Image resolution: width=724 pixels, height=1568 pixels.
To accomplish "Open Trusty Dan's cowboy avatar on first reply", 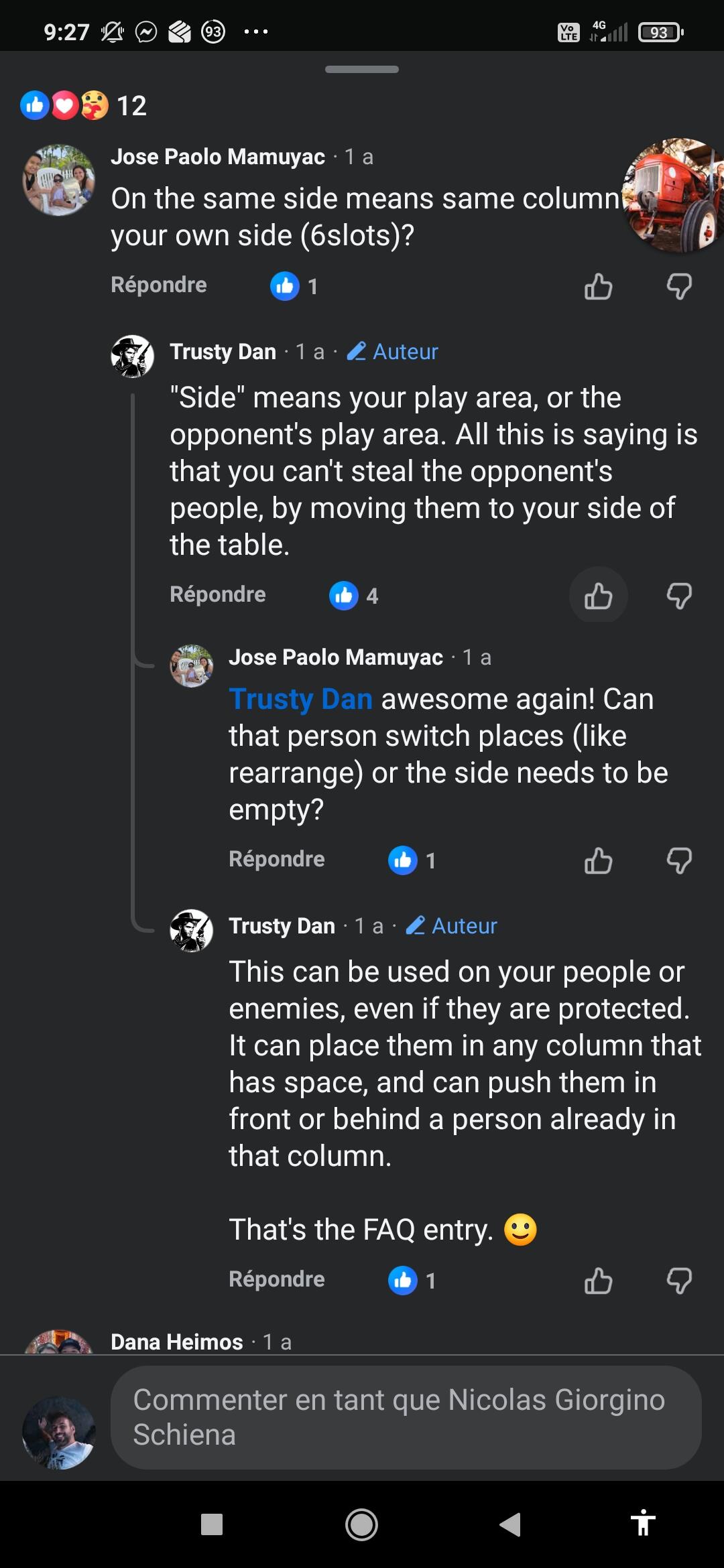I will pyautogui.click(x=132, y=356).
